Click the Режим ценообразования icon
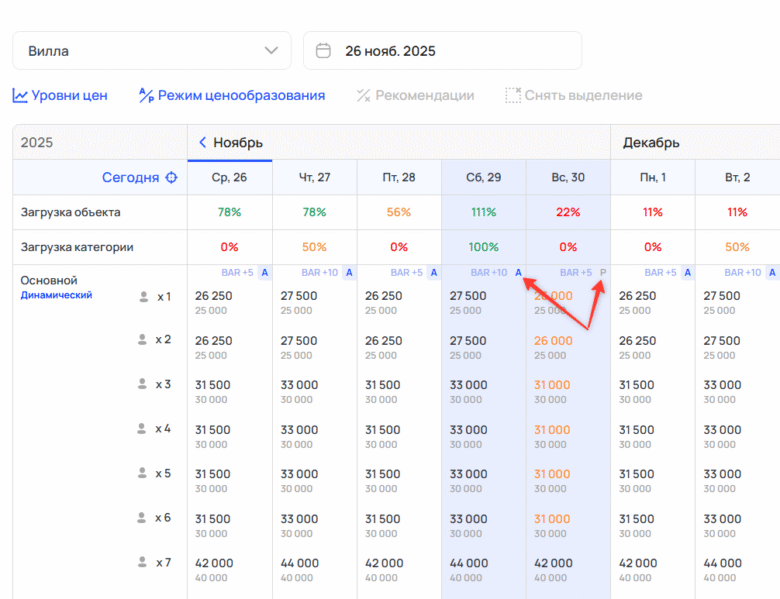The width and height of the screenshot is (780, 599). tap(146, 96)
